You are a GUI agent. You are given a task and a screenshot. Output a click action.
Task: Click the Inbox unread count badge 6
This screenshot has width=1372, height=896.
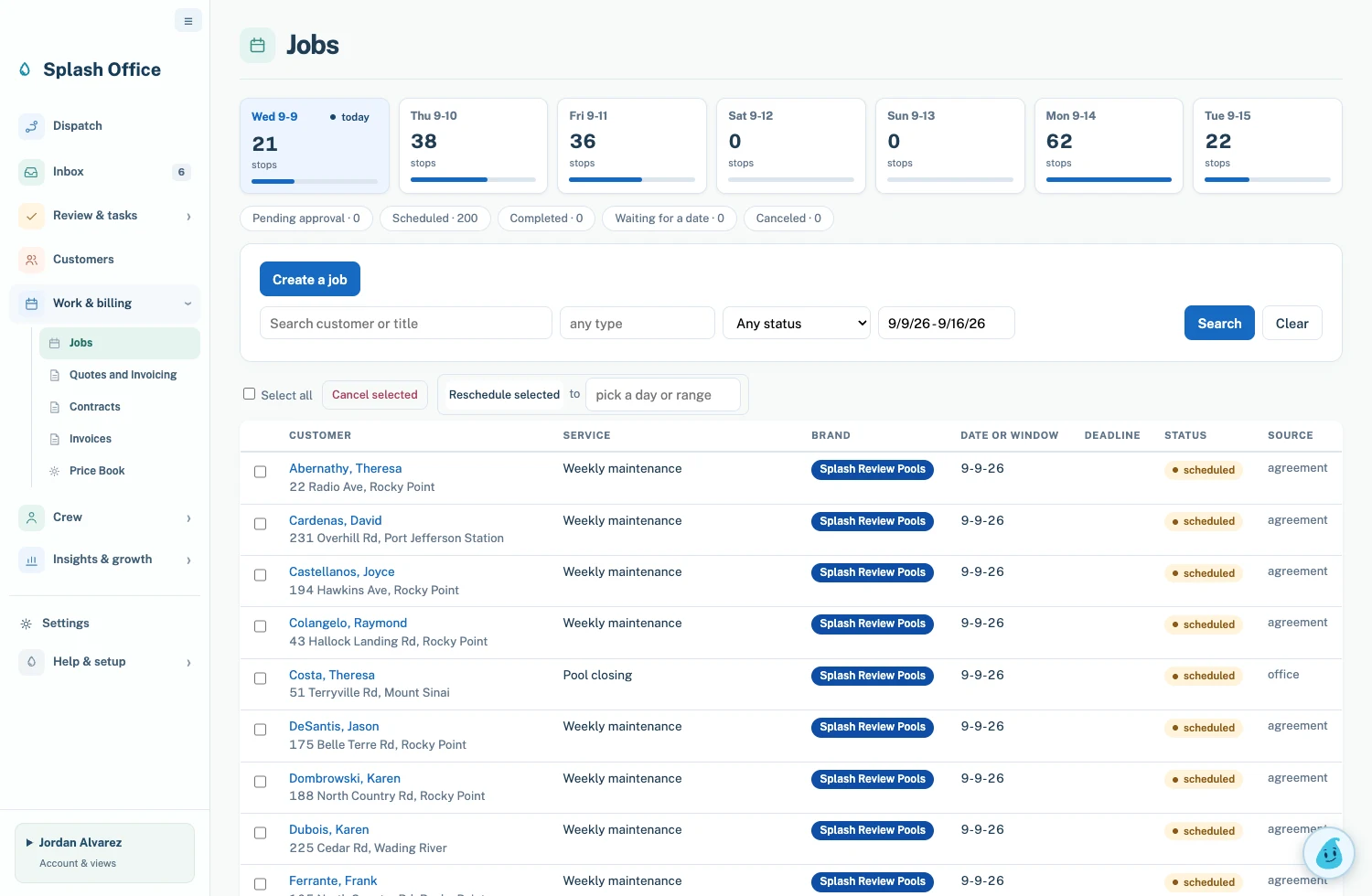[181, 172]
